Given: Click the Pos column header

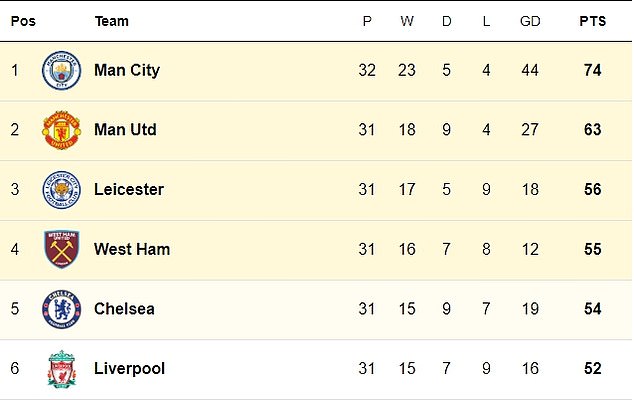Looking at the screenshot, I should pyautogui.click(x=23, y=21).
